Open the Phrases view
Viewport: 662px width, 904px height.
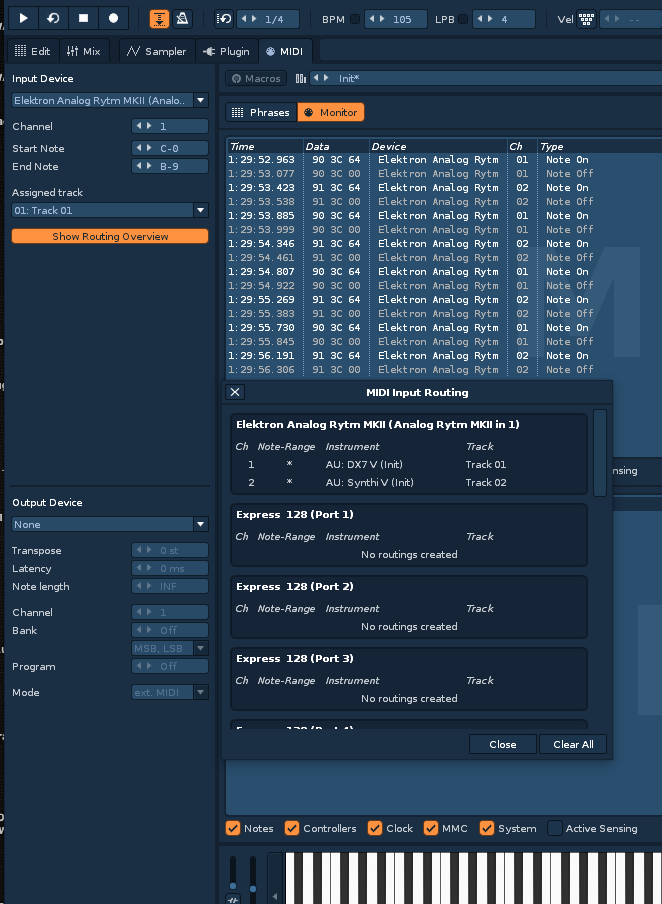point(260,113)
